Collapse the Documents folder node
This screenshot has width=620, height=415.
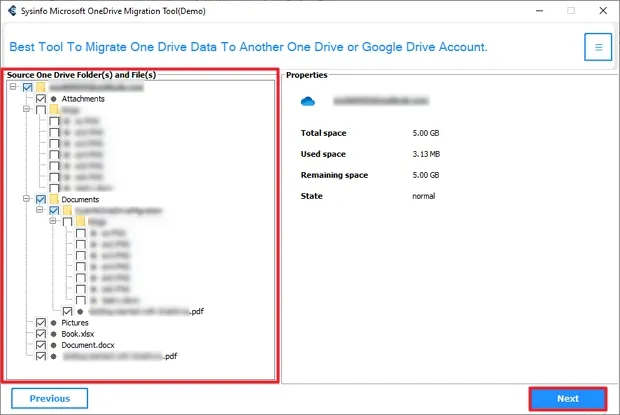(26, 199)
